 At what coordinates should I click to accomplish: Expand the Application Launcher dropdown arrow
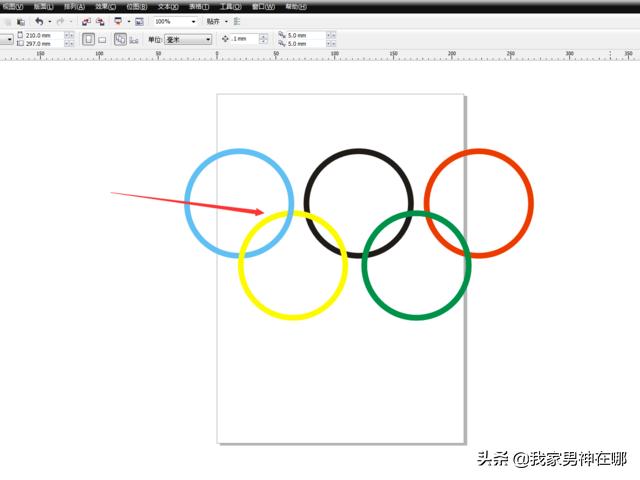(x=129, y=22)
